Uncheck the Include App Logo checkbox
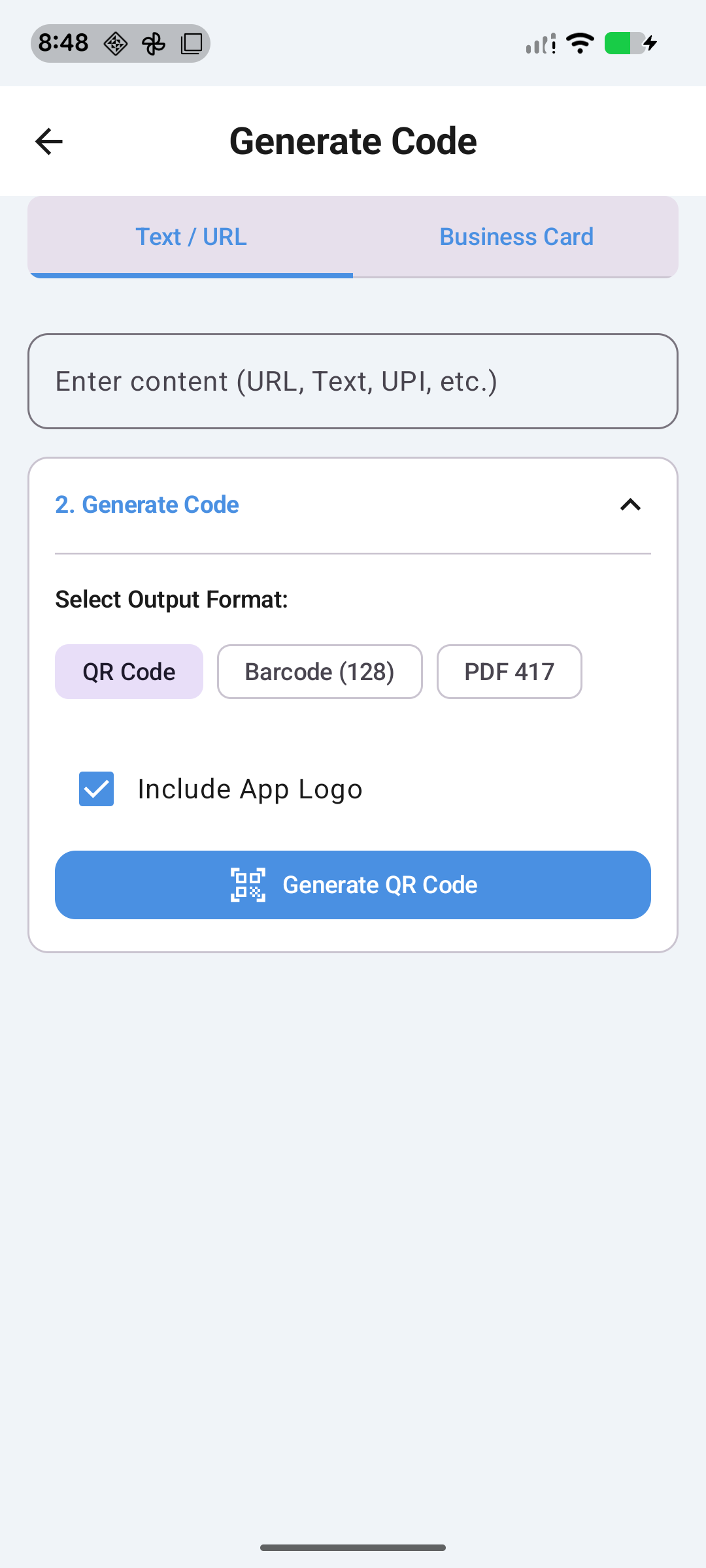The height and width of the screenshot is (1568, 706). pos(96,789)
